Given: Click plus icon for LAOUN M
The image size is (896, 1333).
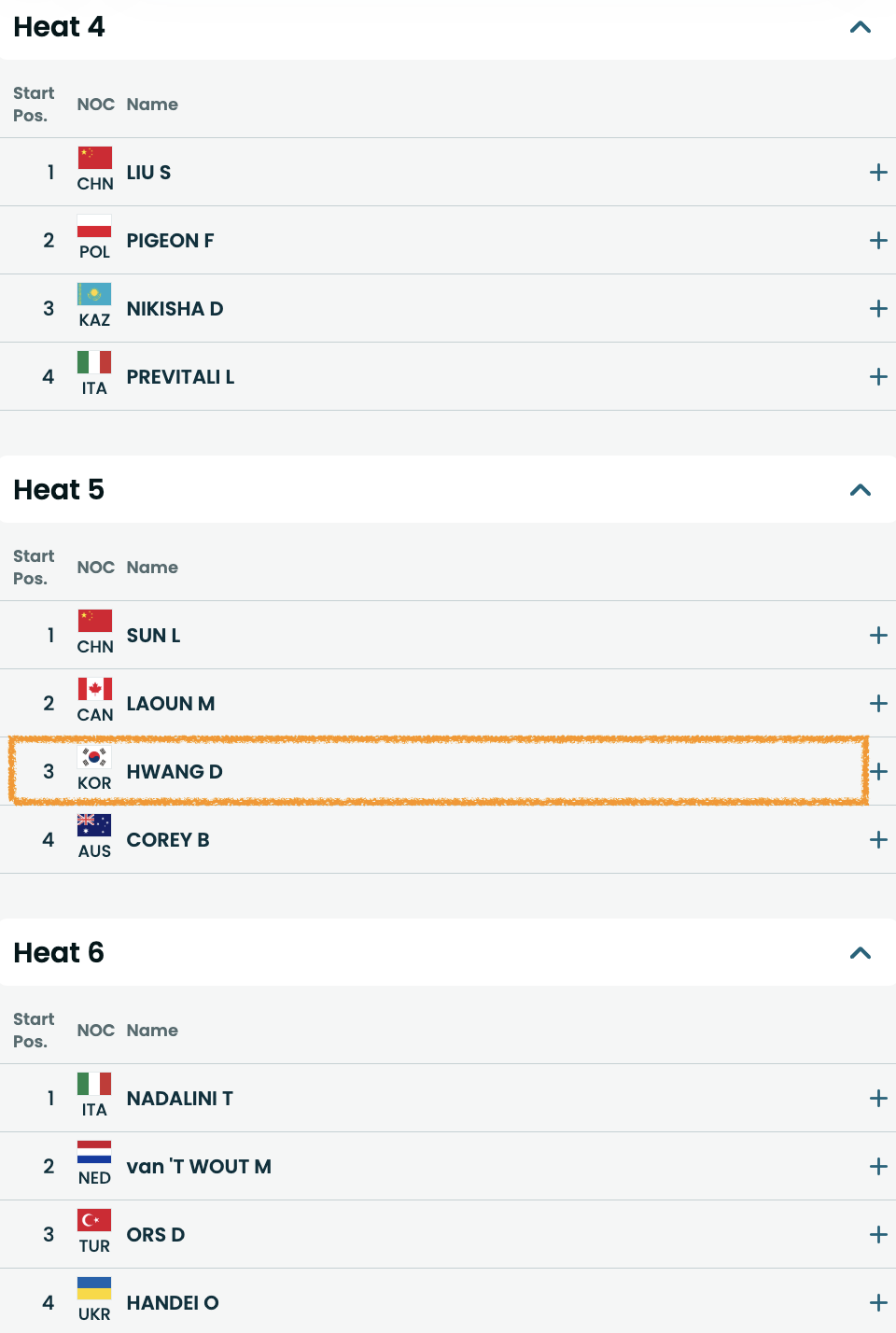Looking at the screenshot, I should click(877, 704).
